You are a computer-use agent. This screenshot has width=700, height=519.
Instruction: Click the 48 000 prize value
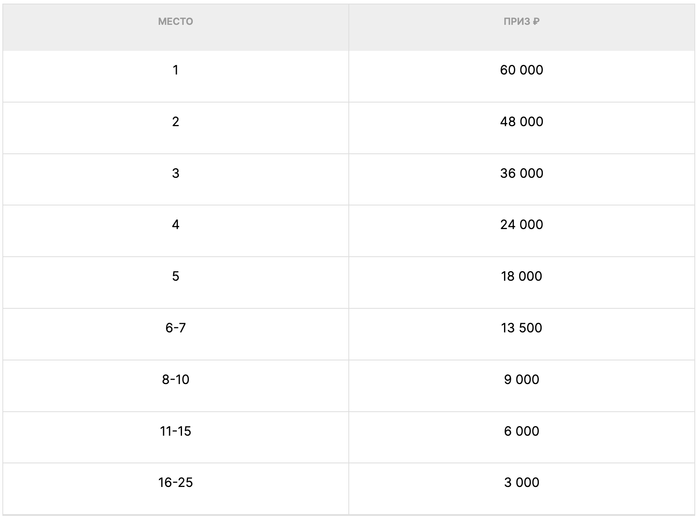point(521,122)
